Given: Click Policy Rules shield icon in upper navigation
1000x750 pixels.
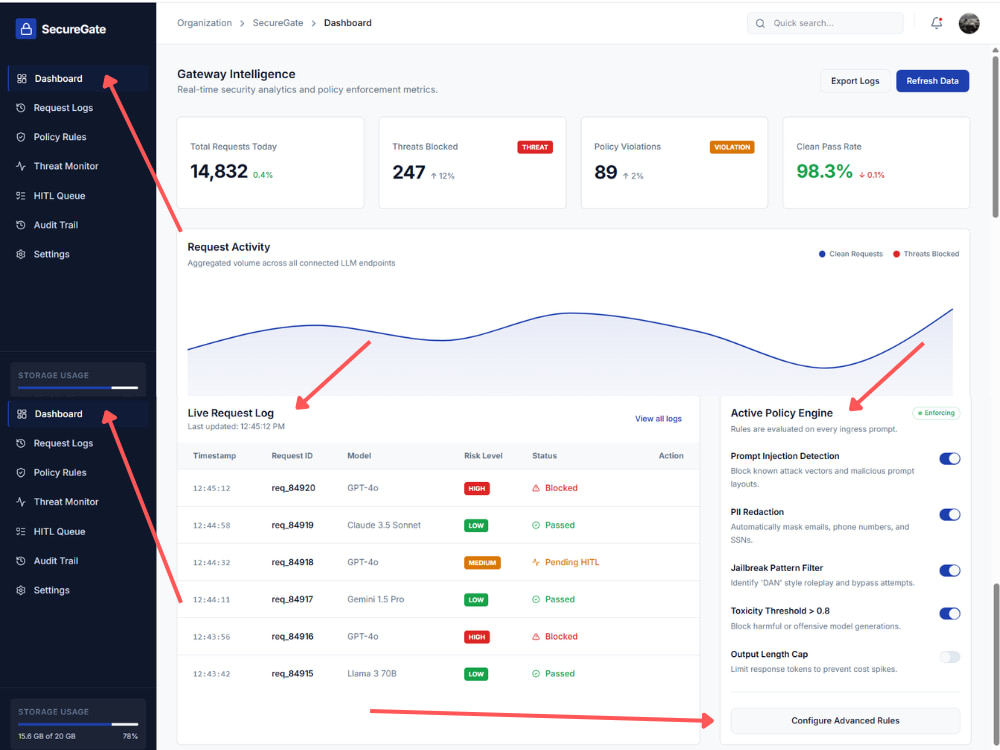Looking at the screenshot, I should 20,137.
